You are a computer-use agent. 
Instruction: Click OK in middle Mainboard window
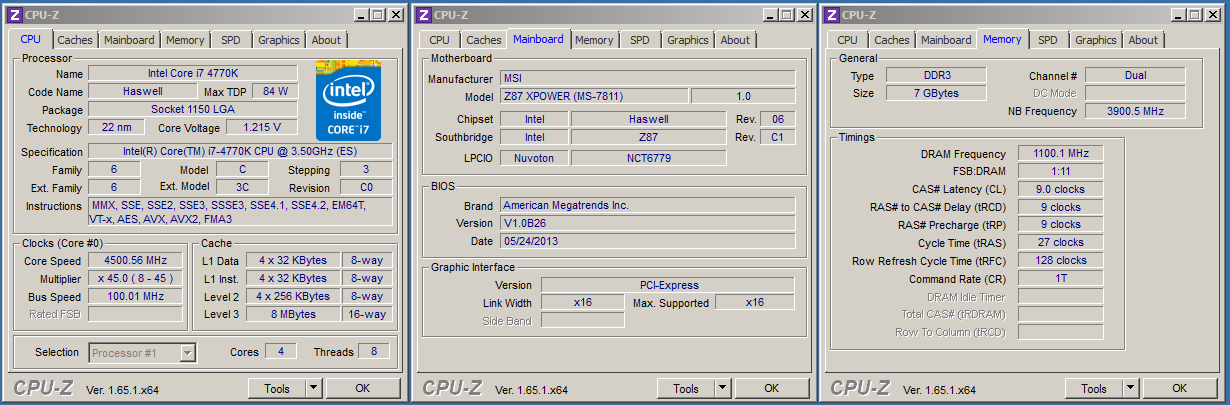tap(772, 388)
